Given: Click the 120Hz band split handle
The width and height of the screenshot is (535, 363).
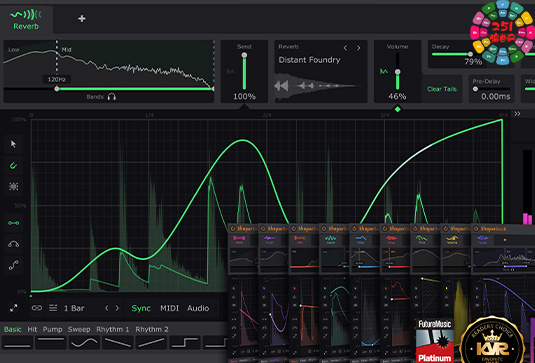Looking at the screenshot, I should (x=57, y=89).
